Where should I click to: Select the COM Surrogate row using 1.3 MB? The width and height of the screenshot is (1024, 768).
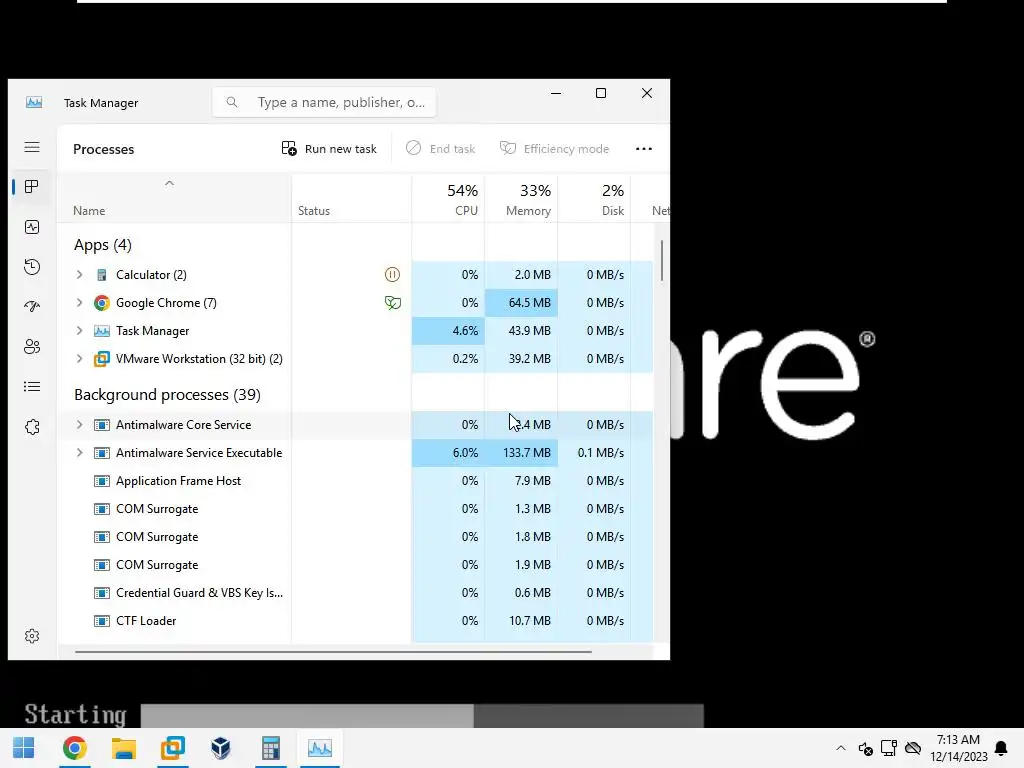(x=355, y=509)
